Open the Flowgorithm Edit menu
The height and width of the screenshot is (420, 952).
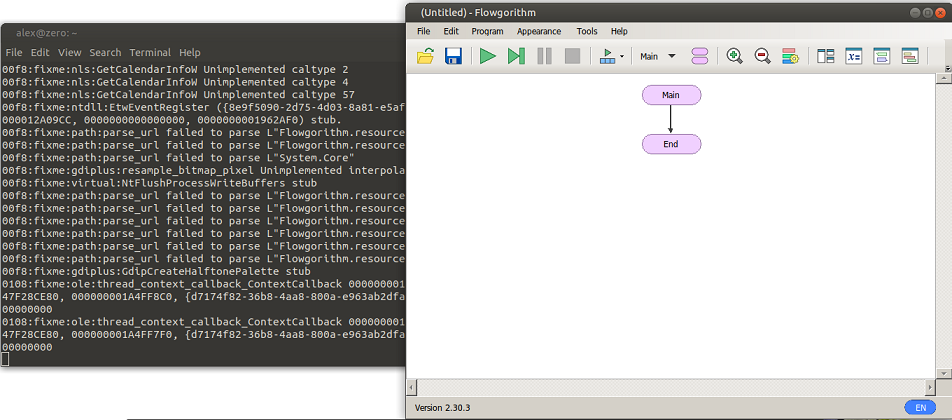click(x=451, y=31)
